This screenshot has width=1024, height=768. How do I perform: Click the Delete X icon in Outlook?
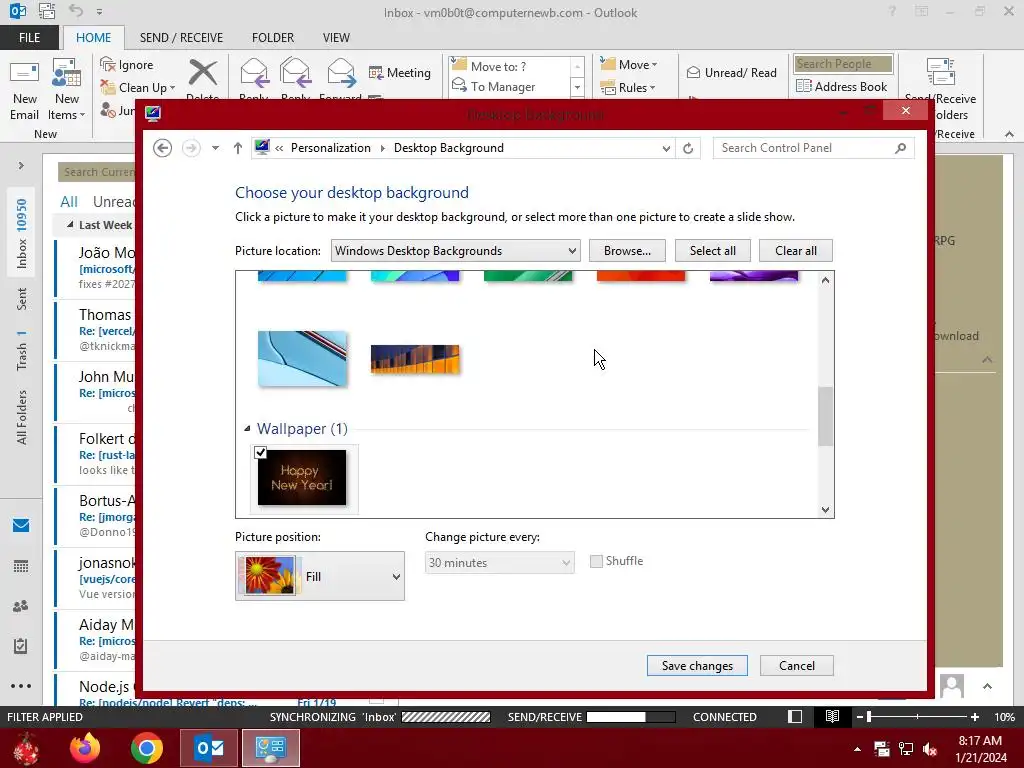point(203,73)
